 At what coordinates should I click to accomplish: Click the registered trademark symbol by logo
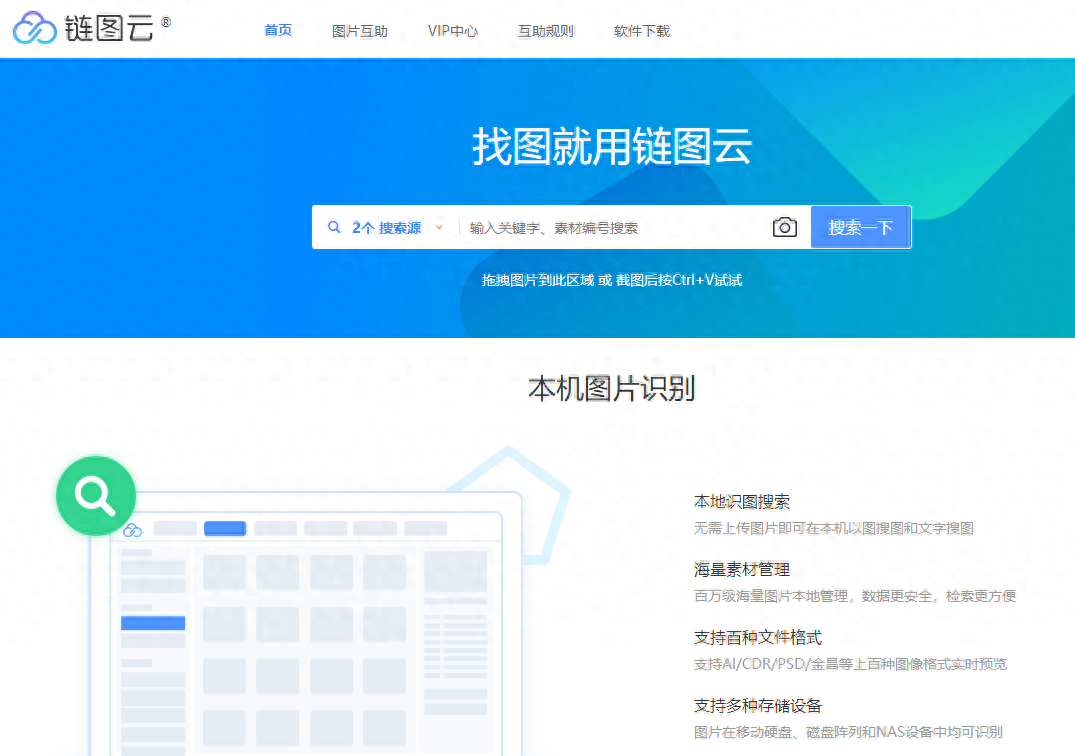pyautogui.click(x=166, y=22)
